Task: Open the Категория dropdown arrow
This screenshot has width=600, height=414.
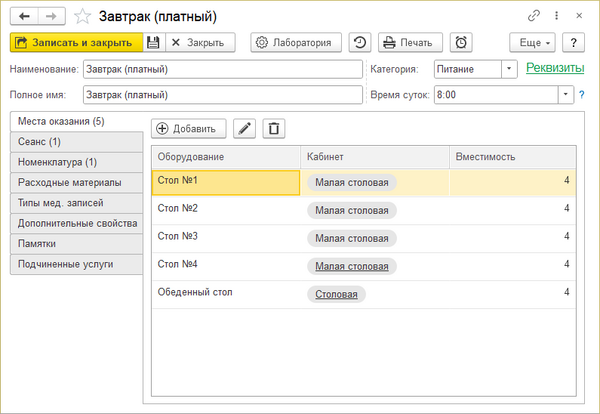Action: (509, 69)
